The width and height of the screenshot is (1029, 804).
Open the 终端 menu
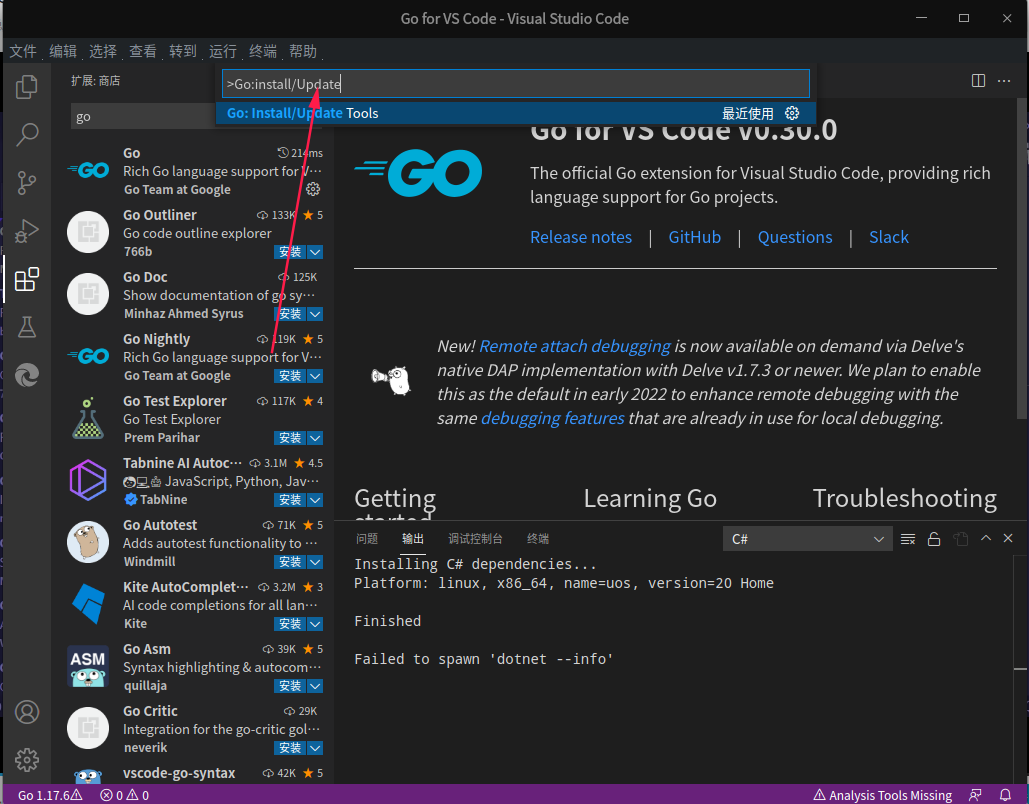point(263,51)
